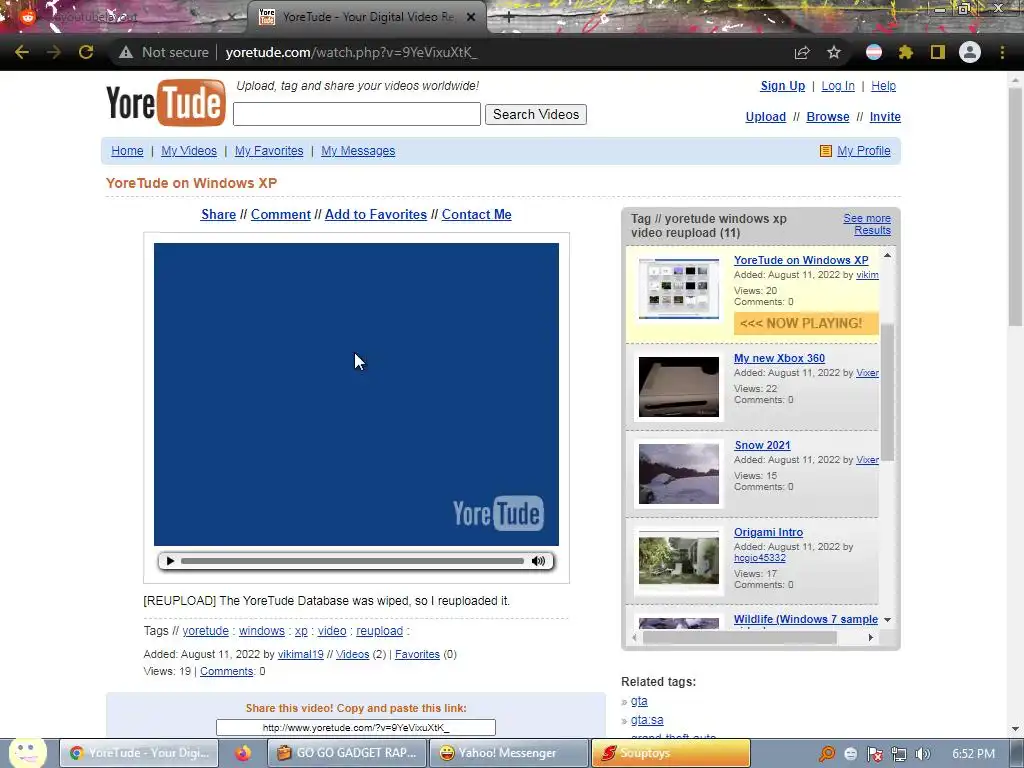Click the reupload tag link
Image resolution: width=1024 pixels, height=768 pixels.
[379, 631]
